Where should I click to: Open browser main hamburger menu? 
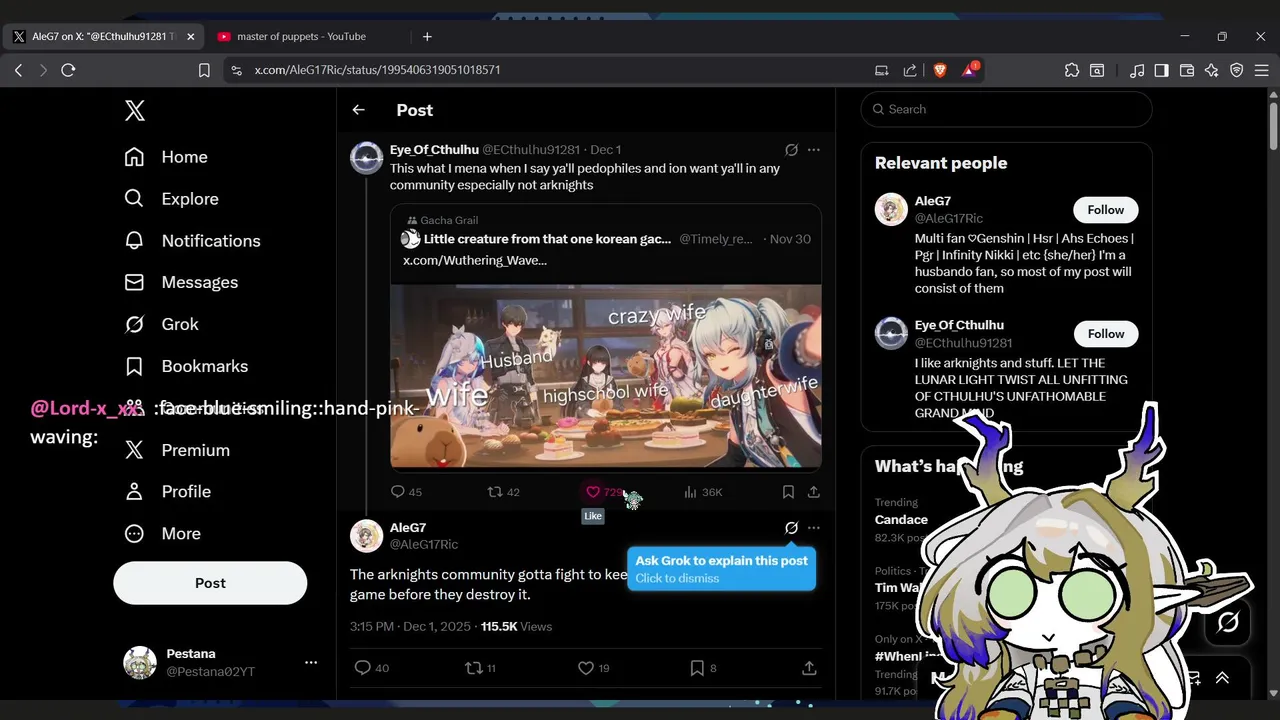tap(1262, 70)
